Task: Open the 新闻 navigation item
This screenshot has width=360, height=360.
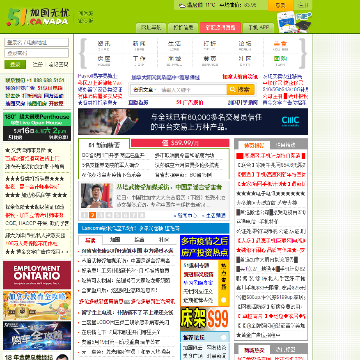Action: coord(139,45)
